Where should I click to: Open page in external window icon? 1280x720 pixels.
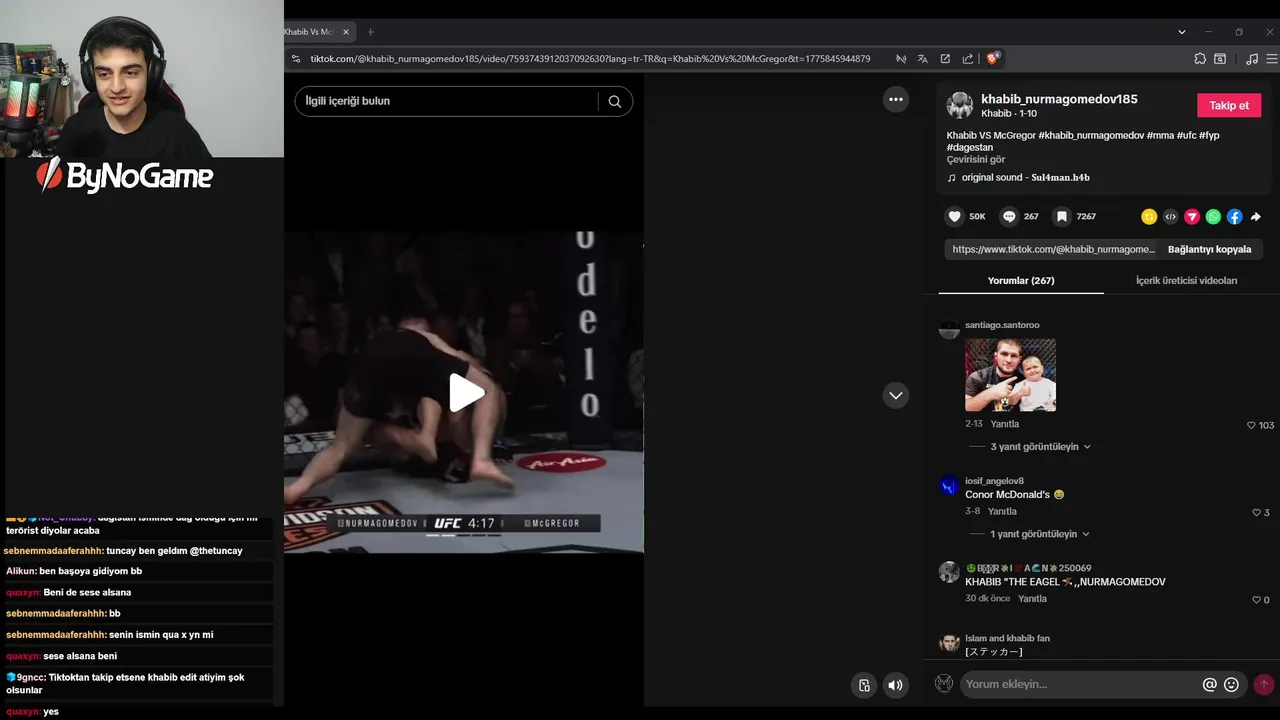945,59
